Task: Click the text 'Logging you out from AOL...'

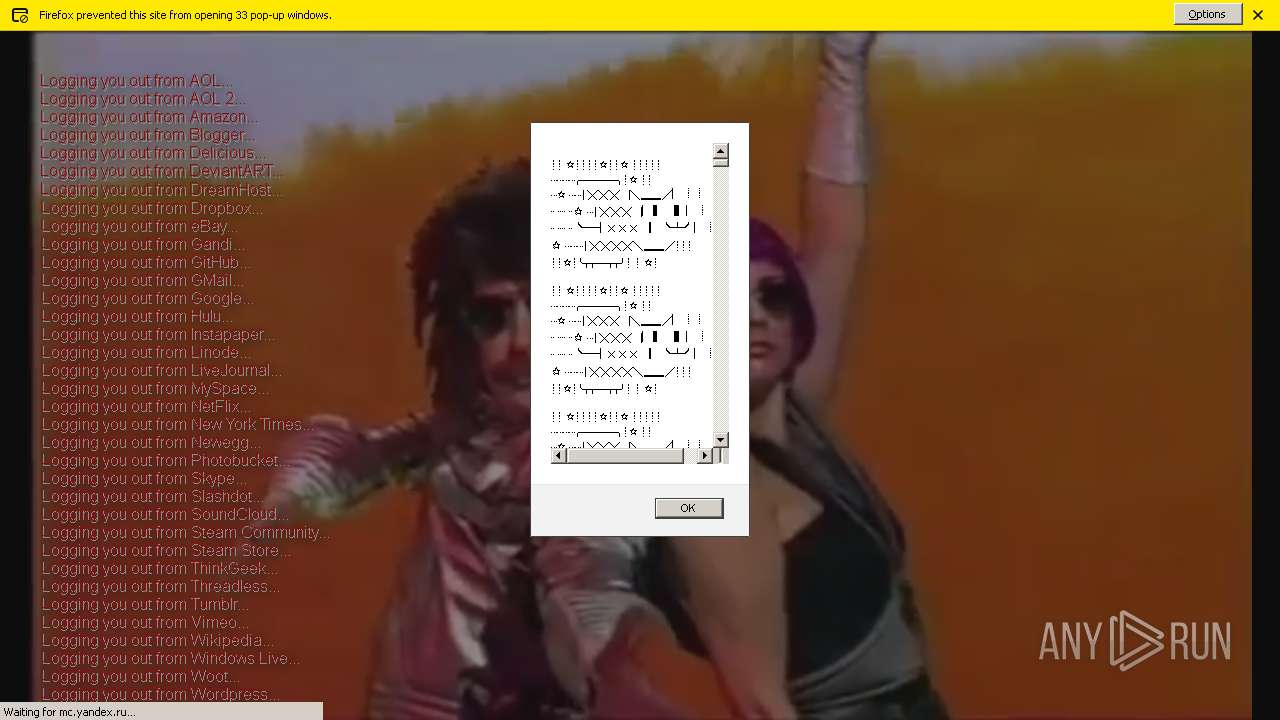Action: 136,81
